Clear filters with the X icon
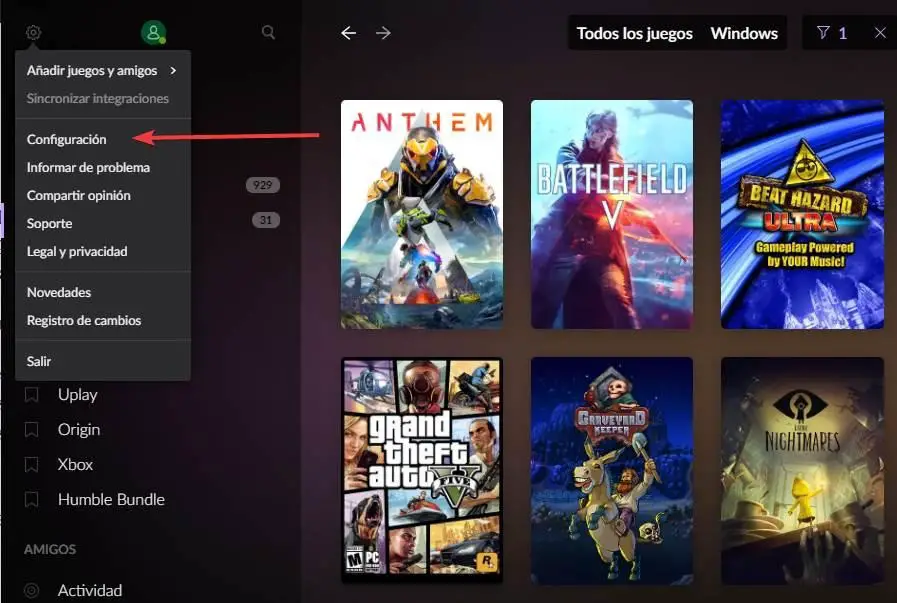 coord(880,33)
